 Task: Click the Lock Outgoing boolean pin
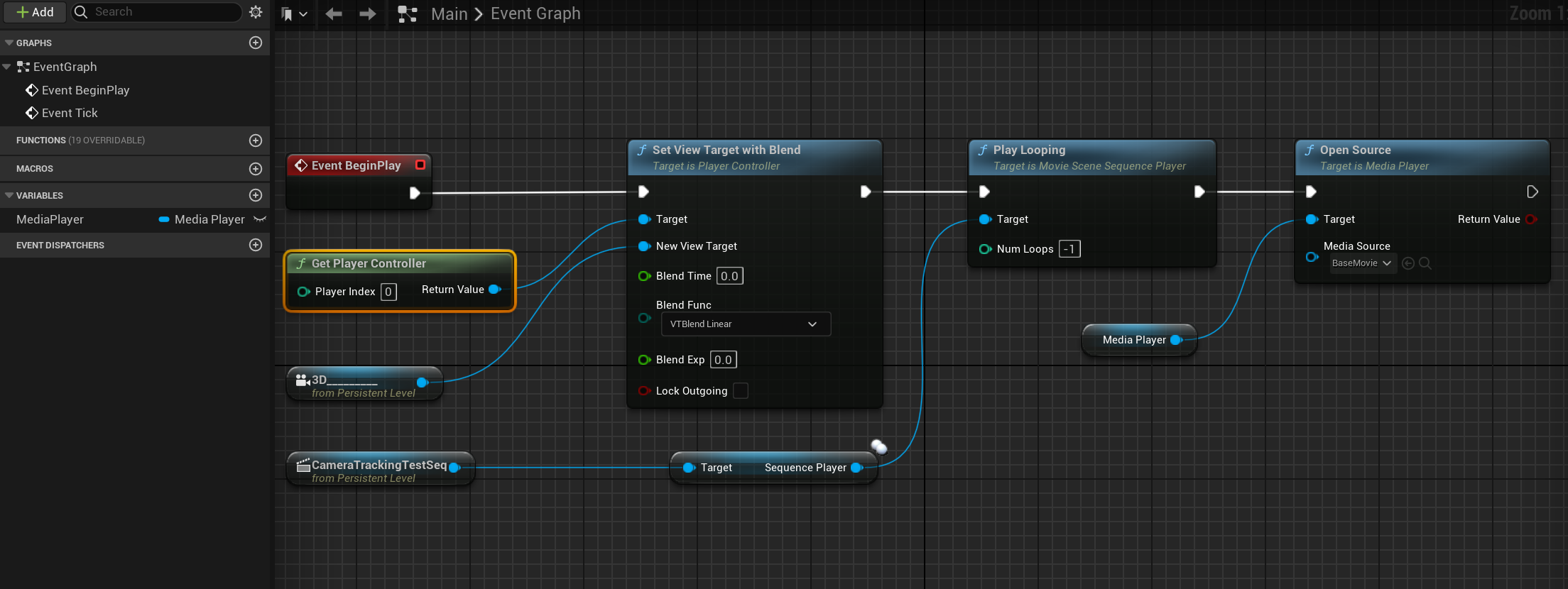(644, 391)
